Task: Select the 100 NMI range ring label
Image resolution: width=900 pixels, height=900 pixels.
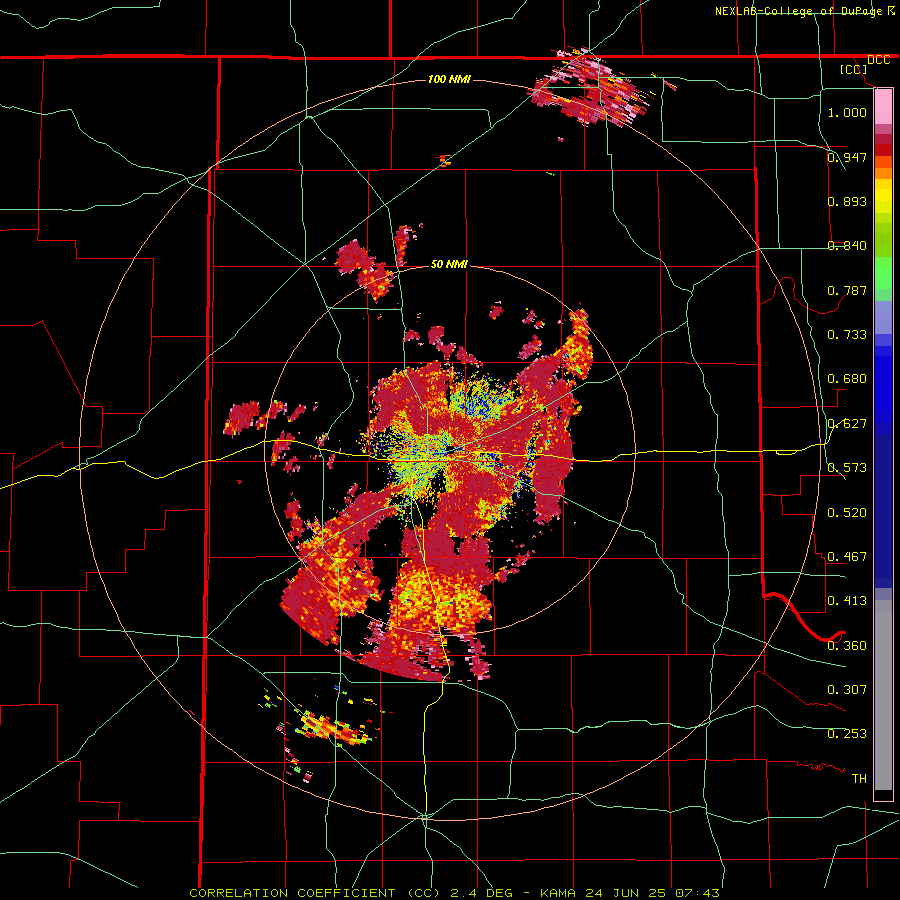Action: pos(449,79)
